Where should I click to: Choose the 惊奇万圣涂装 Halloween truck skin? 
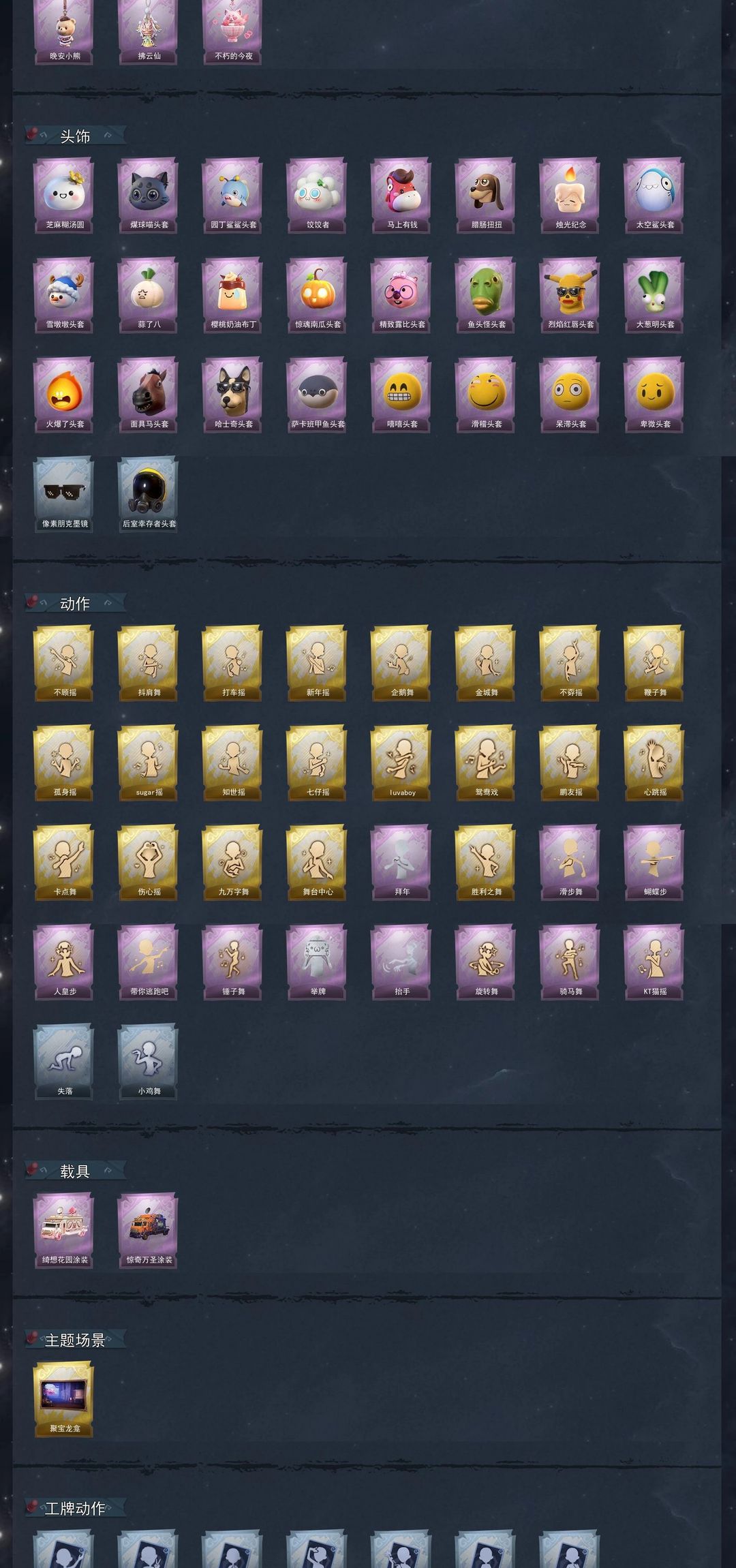click(148, 1230)
